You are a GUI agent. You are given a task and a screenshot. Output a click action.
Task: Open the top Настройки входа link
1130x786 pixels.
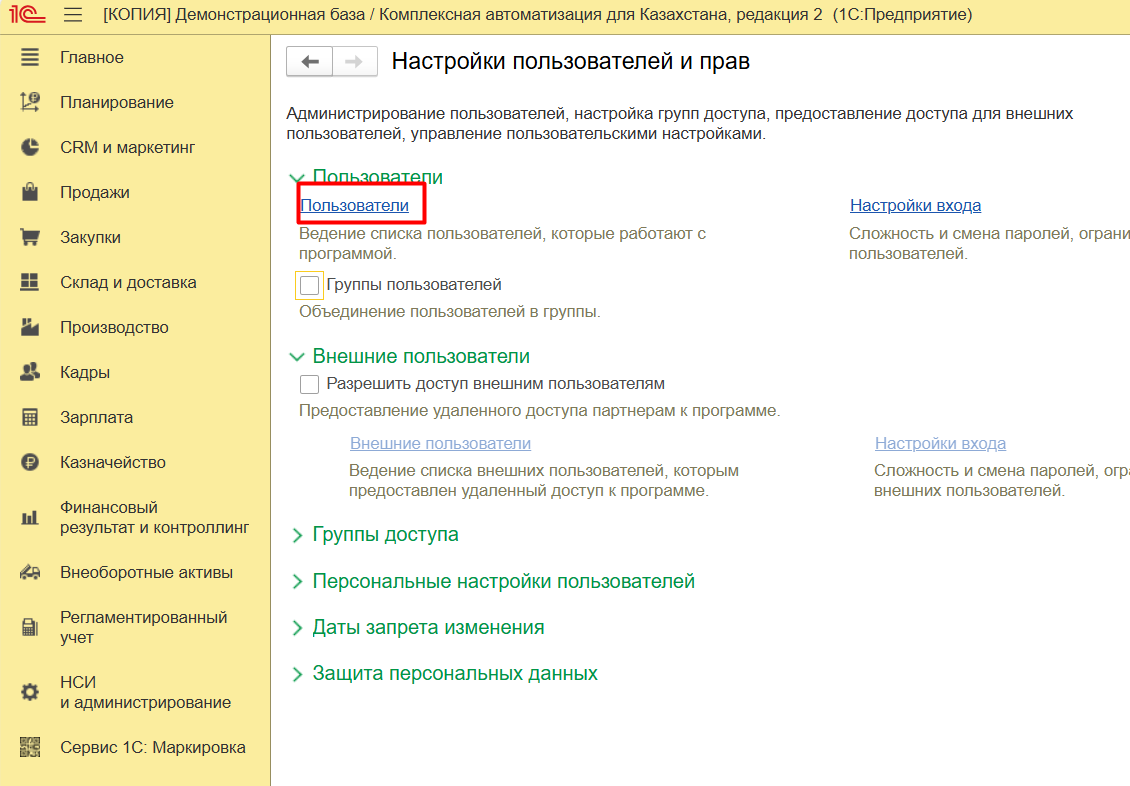[x=915, y=205]
